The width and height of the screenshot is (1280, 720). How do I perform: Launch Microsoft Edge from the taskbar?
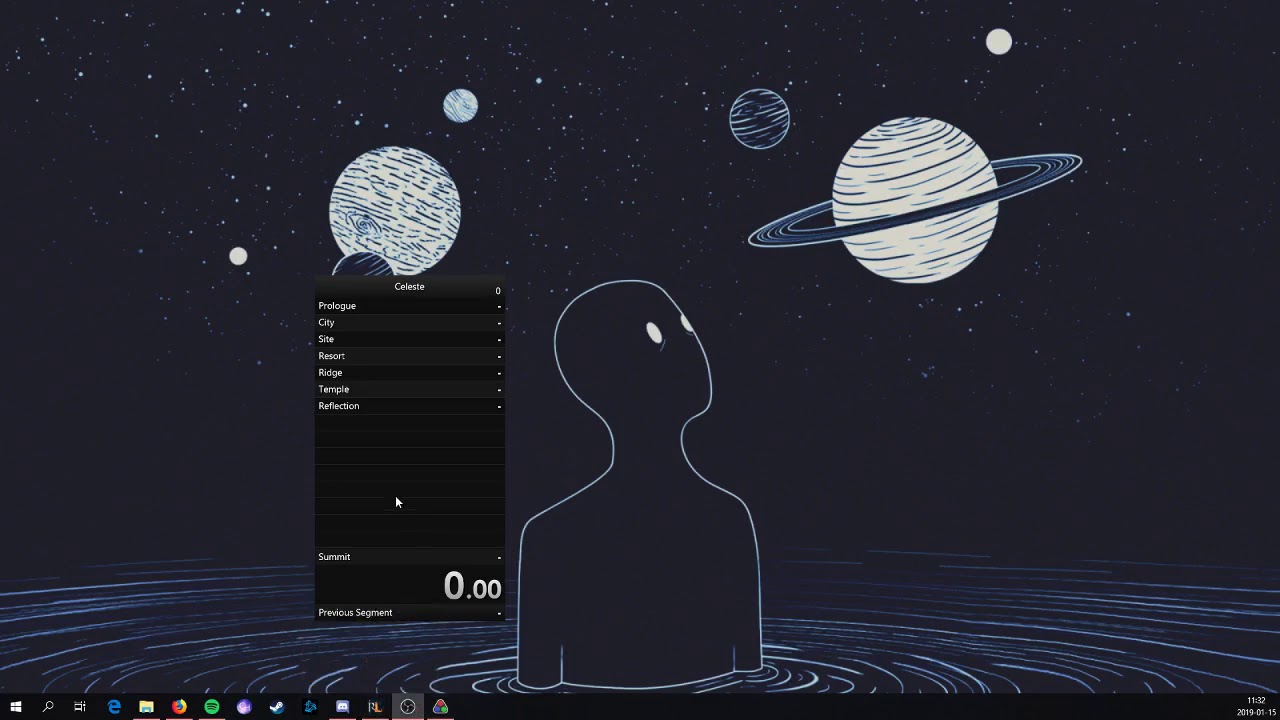click(114, 707)
